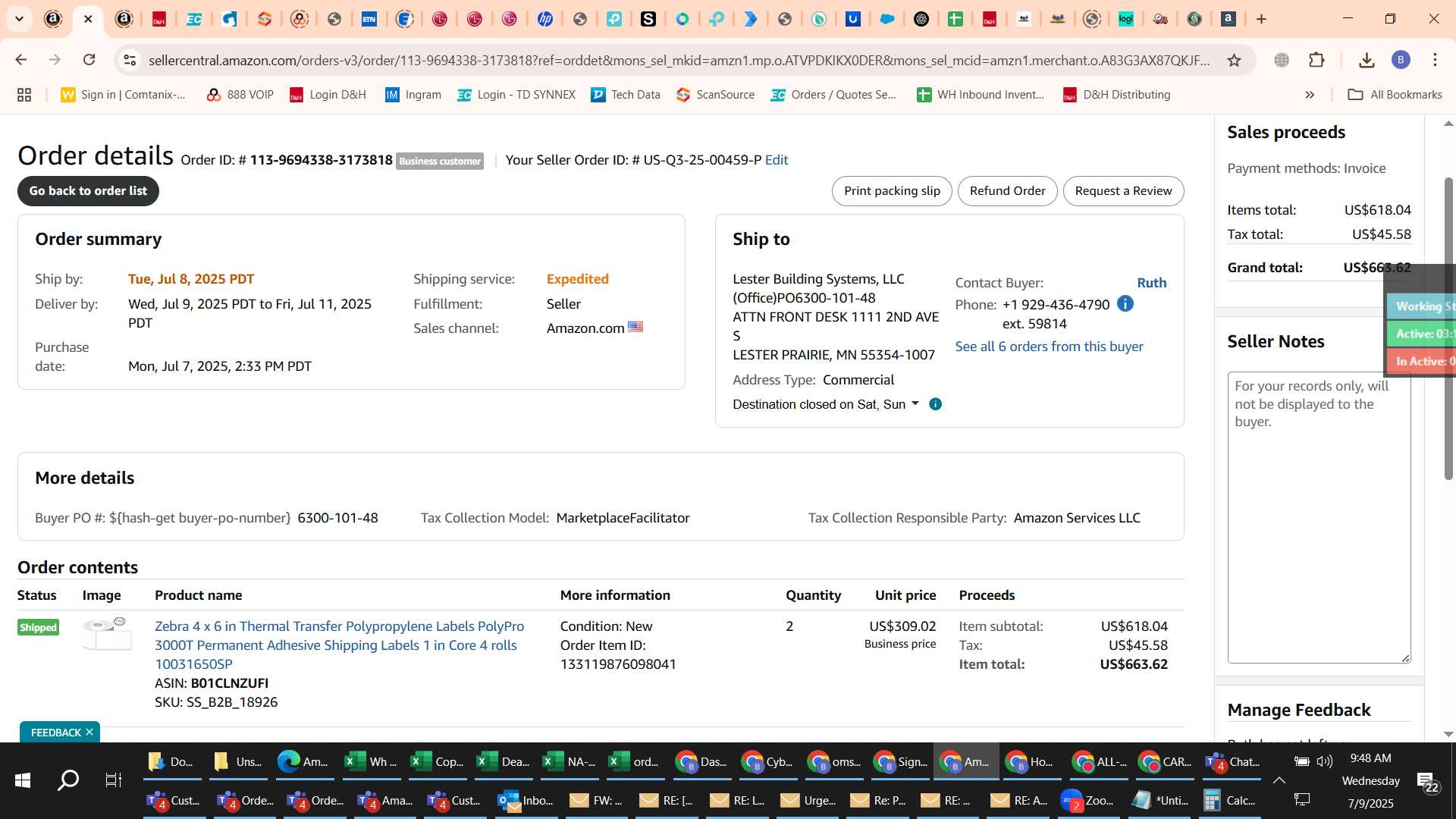
Task: Expand the Destination closed on Sat, Sun dropdown
Action: (915, 403)
